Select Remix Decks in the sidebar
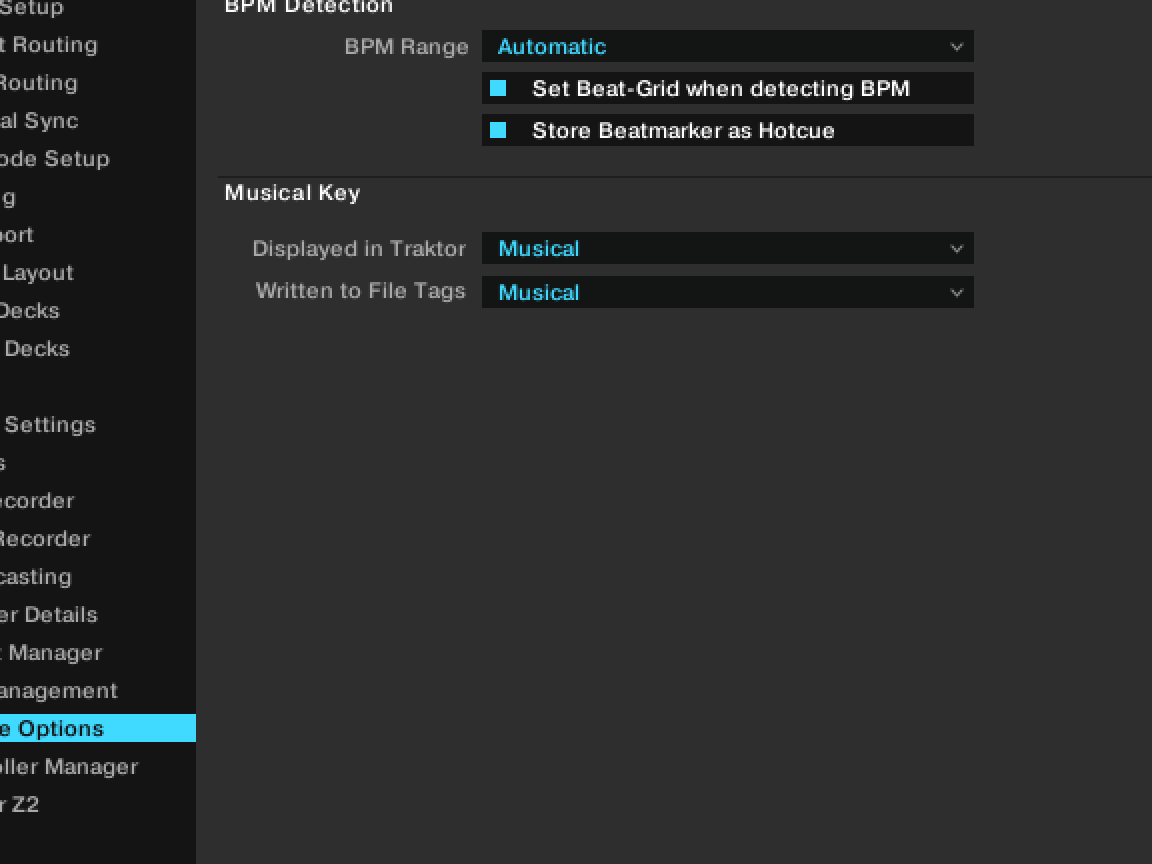Screen dimensions: 1152x864 [x=36, y=349]
